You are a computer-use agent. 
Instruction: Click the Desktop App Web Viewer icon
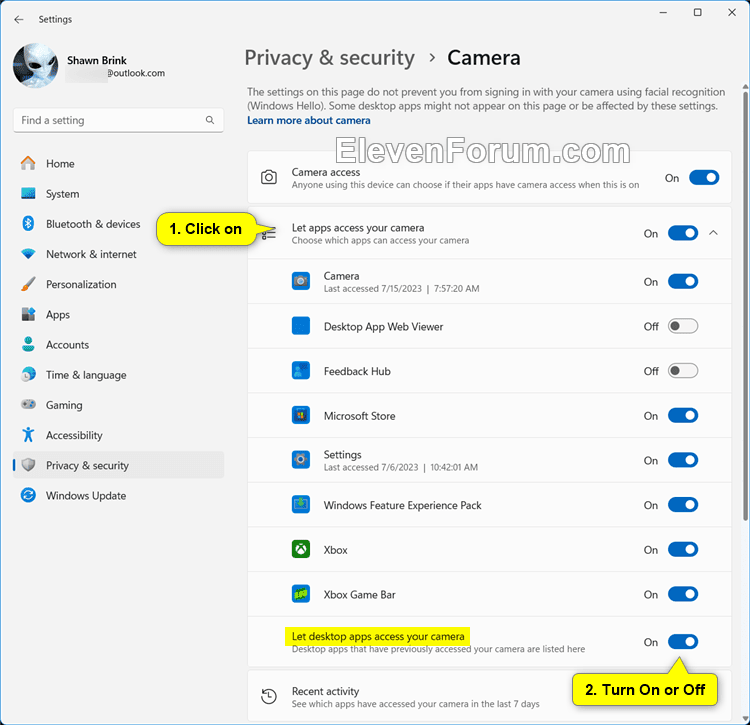pyautogui.click(x=301, y=326)
